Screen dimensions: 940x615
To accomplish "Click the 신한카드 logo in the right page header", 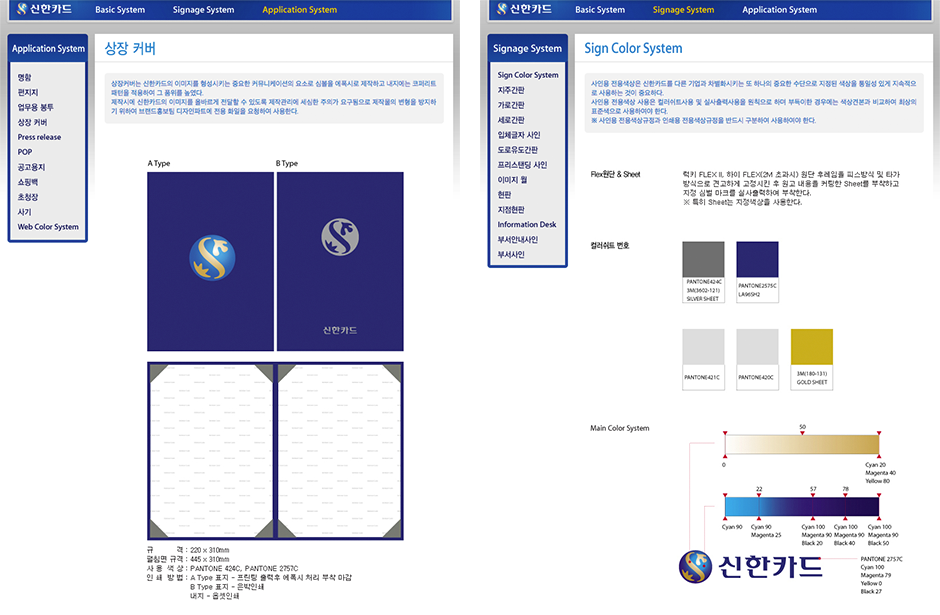I will (524, 9).
